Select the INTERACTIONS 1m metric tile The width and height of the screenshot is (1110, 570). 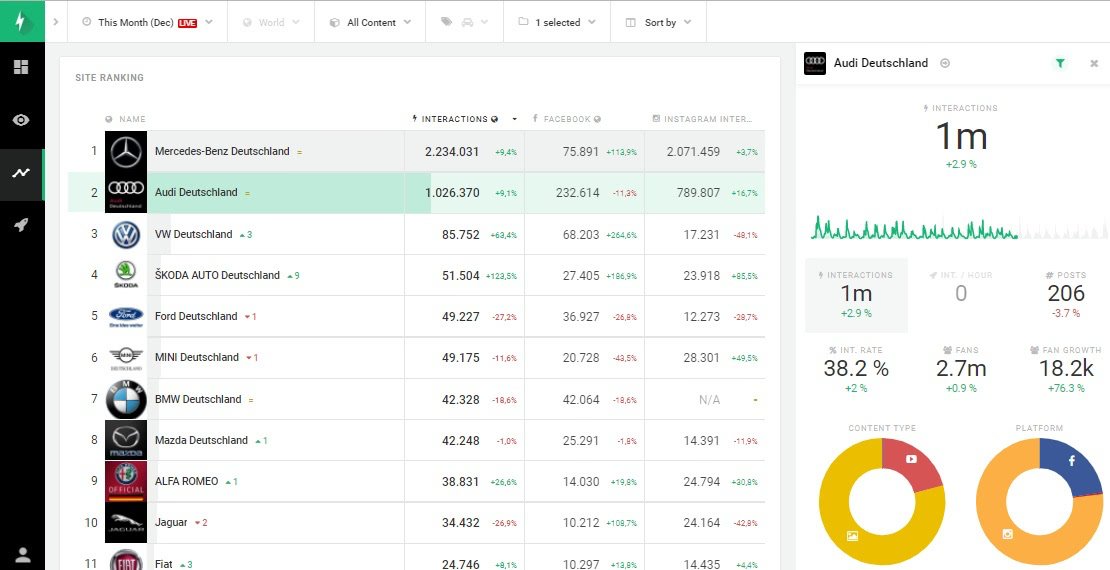[857, 295]
